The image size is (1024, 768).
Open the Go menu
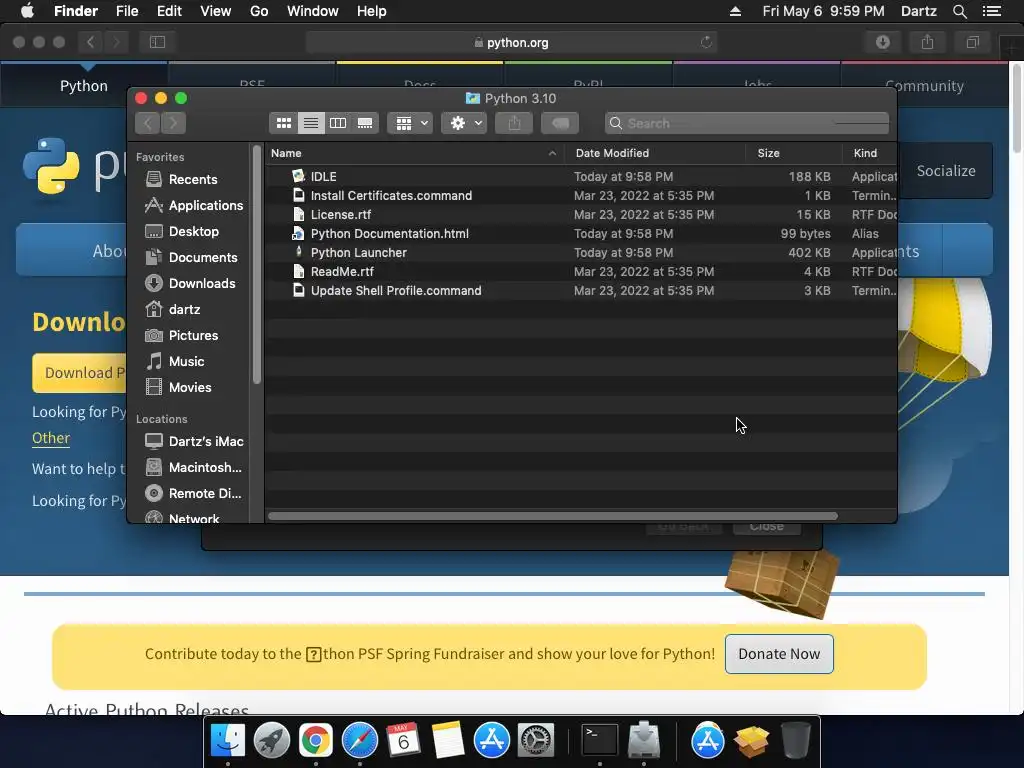pos(259,11)
